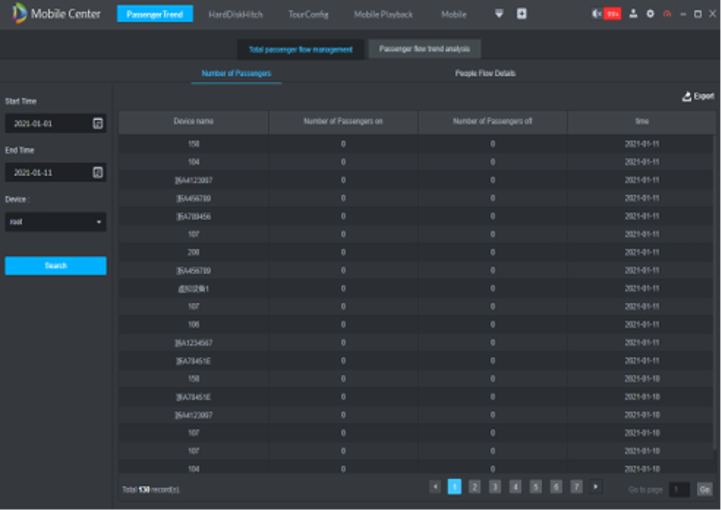This screenshot has height=510, width=721.
Task: Go to previous page arrow
Action: 435,486
